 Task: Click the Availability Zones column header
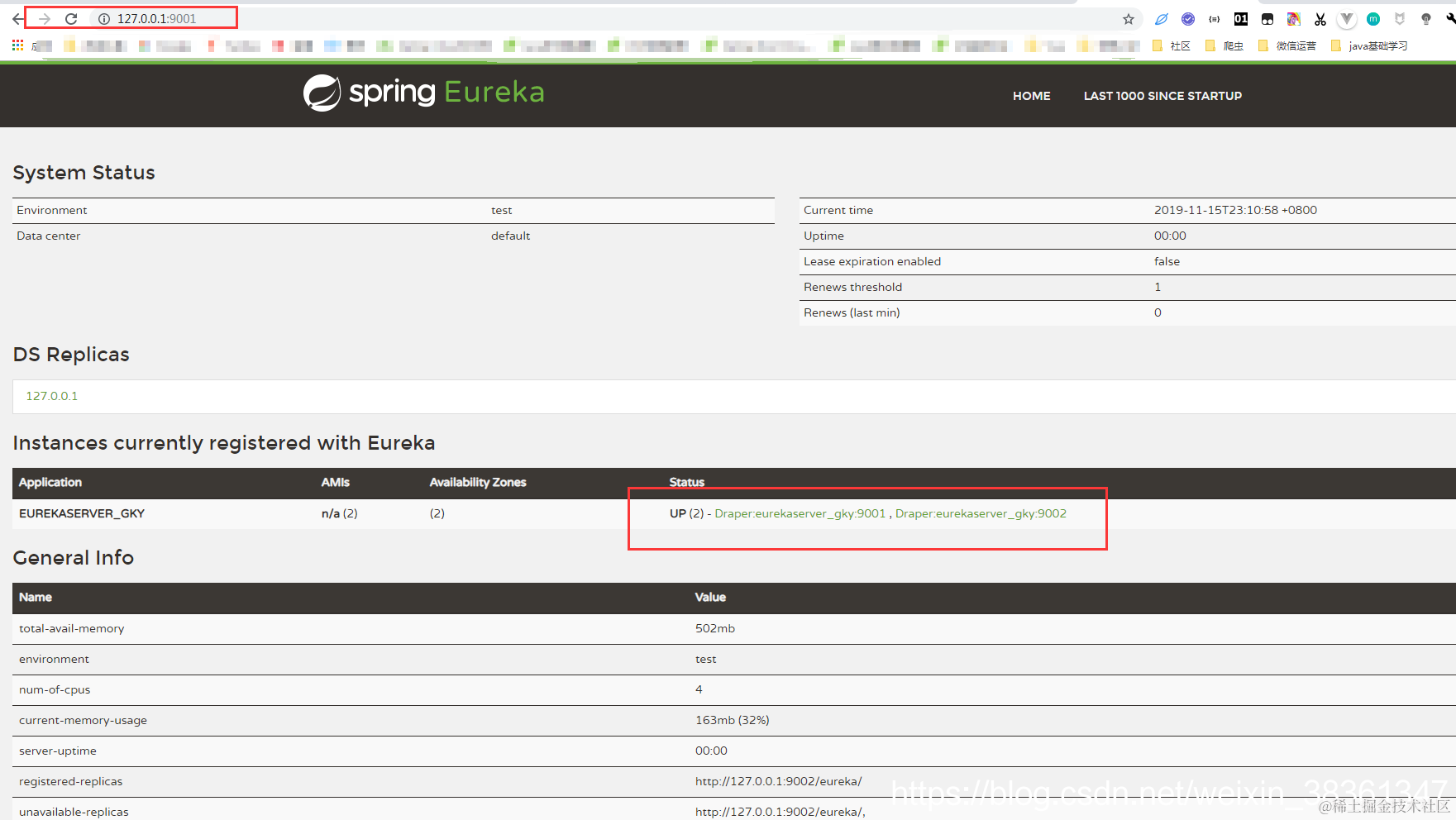point(478,482)
